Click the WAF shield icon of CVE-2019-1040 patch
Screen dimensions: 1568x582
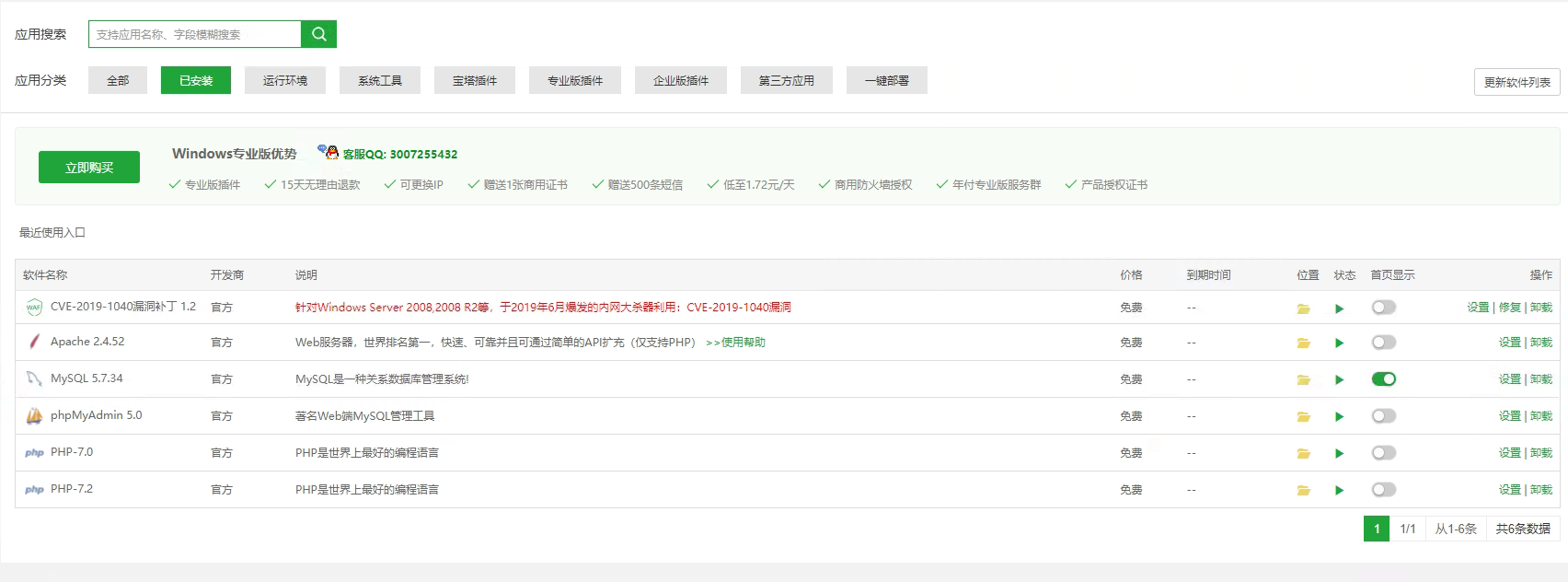point(34,308)
